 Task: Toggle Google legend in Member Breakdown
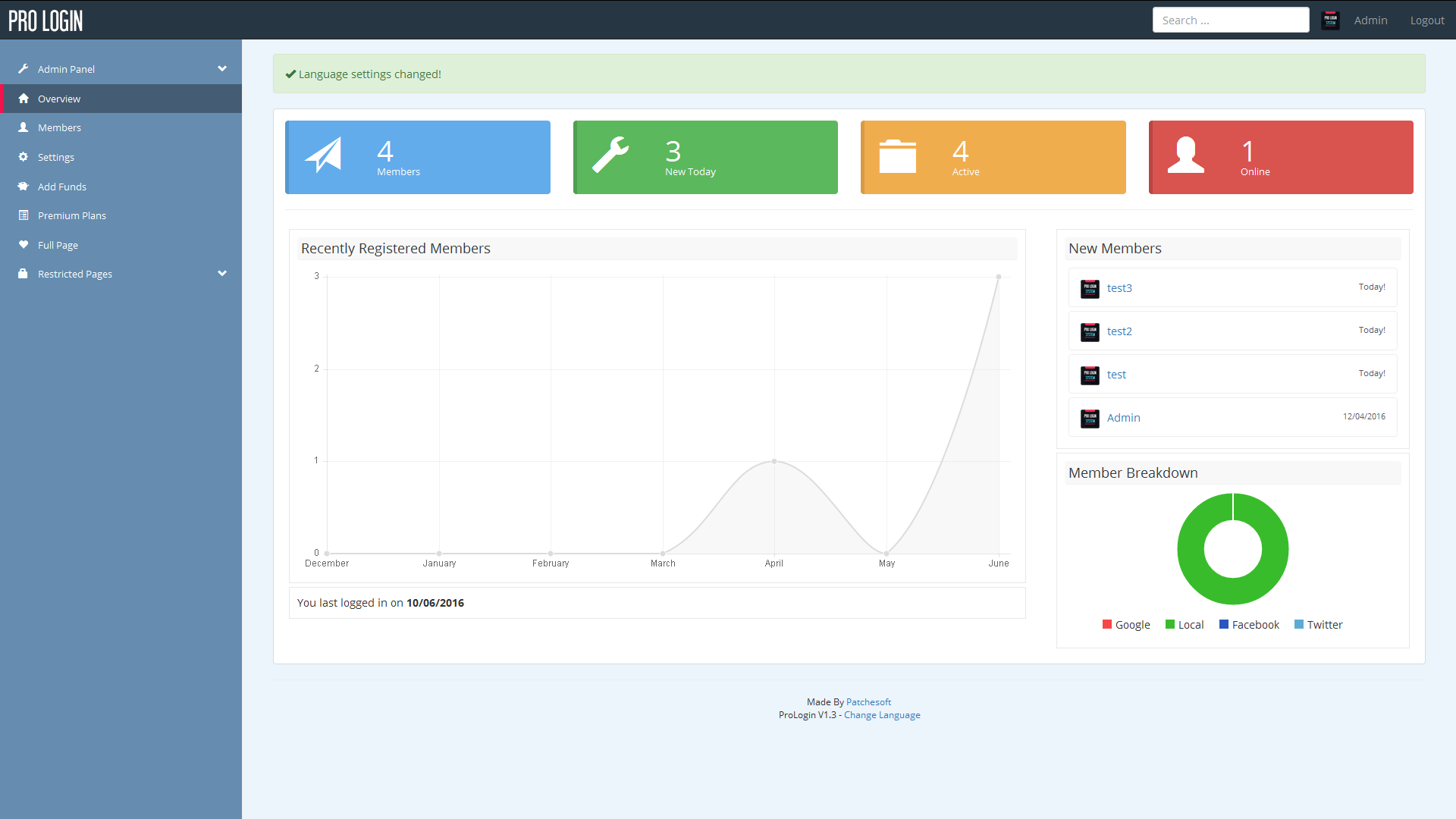[1125, 625]
